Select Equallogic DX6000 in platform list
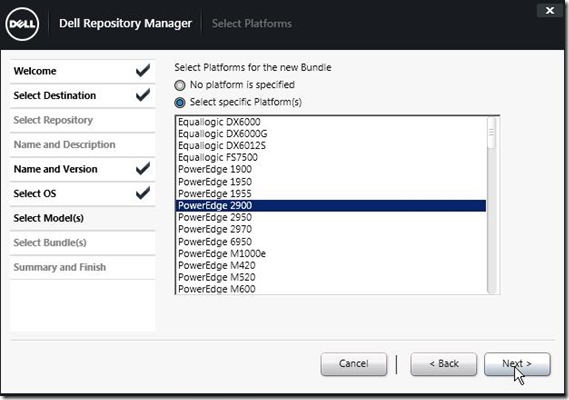Screen dimensions: 569x400 tap(331, 122)
